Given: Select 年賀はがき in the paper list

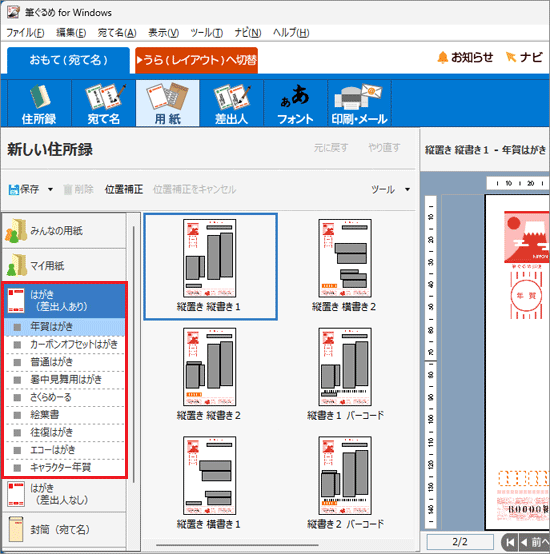Looking at the screenshot, I should pos(65,327).
